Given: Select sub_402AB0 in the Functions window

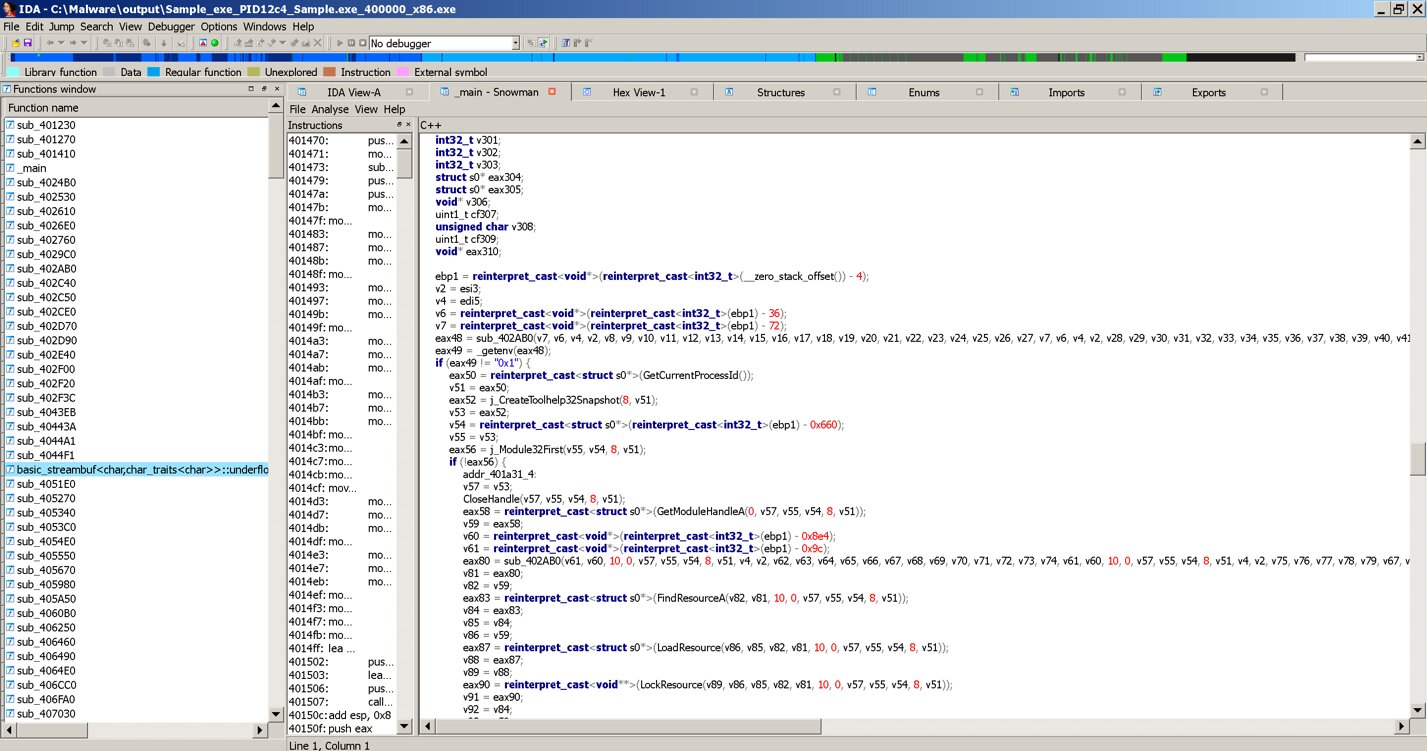Looking at the screenshot, I should pos(46,269).
